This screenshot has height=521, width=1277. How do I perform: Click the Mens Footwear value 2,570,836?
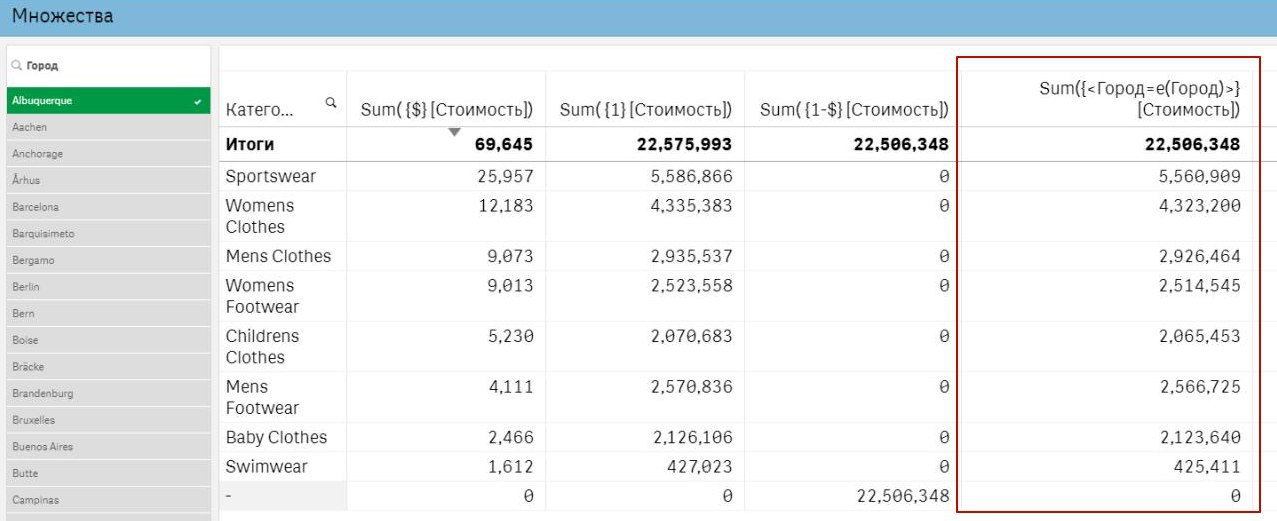691,387
